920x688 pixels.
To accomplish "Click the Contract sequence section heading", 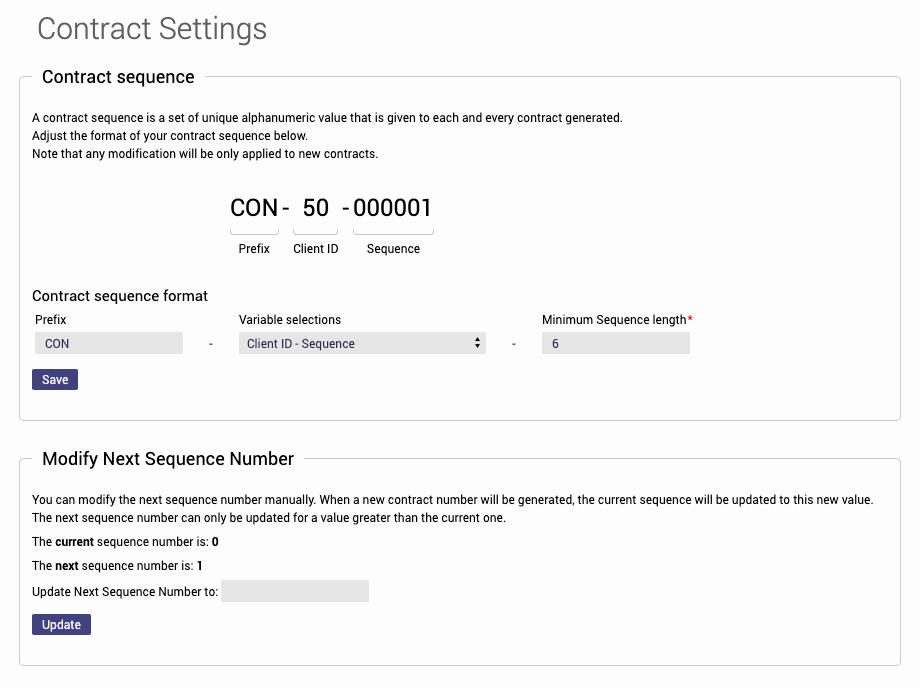I will (118, 77).
